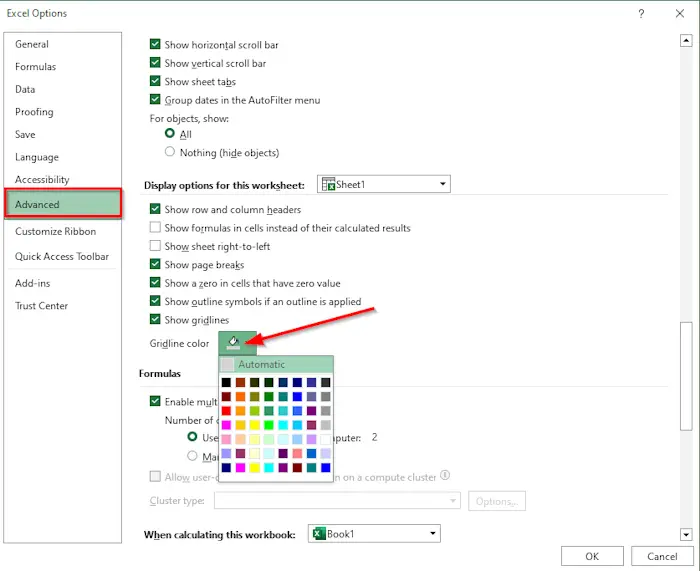Click the scroll down arrow icon
The height and width of the screenshot is (571, 700).
pyautogui.click(x=686, y=534)
